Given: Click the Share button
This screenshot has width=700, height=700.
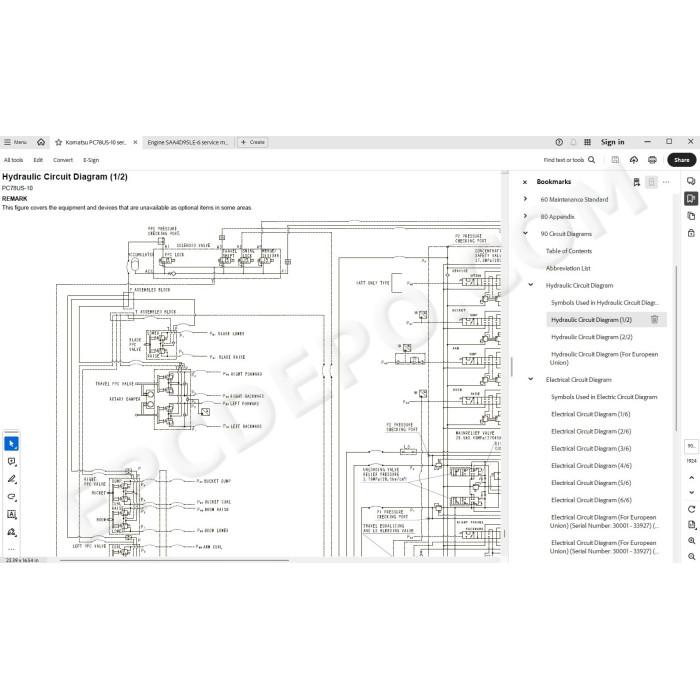Looking at the screenshot, I should (682, 160).
